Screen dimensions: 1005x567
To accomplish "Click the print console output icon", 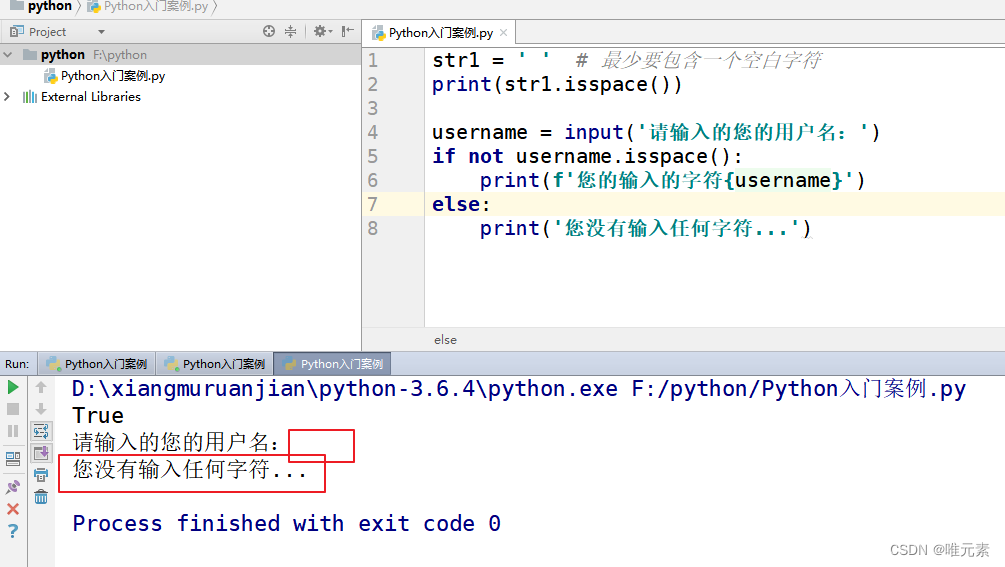I will click(41, 475).
